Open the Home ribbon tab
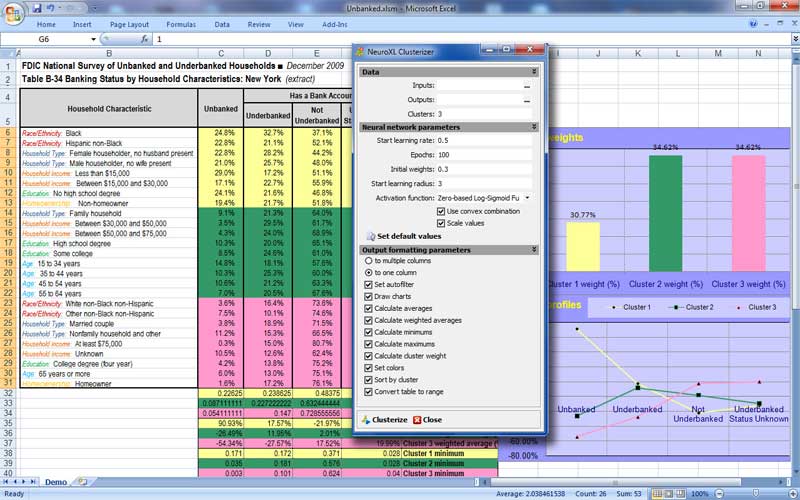Viewport: 800px width, 500px height. (x=46, y=24)
